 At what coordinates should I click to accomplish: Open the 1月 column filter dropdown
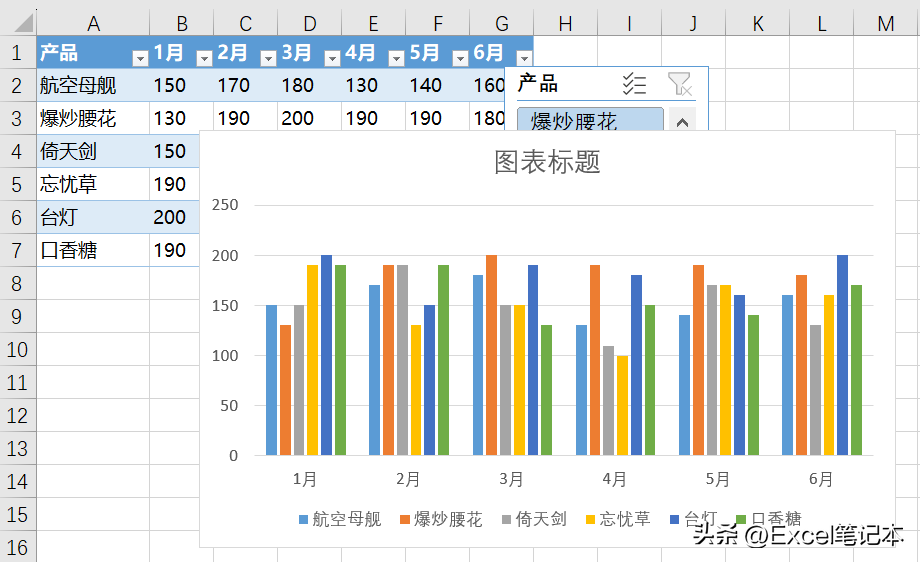click(x=204, y=57)
